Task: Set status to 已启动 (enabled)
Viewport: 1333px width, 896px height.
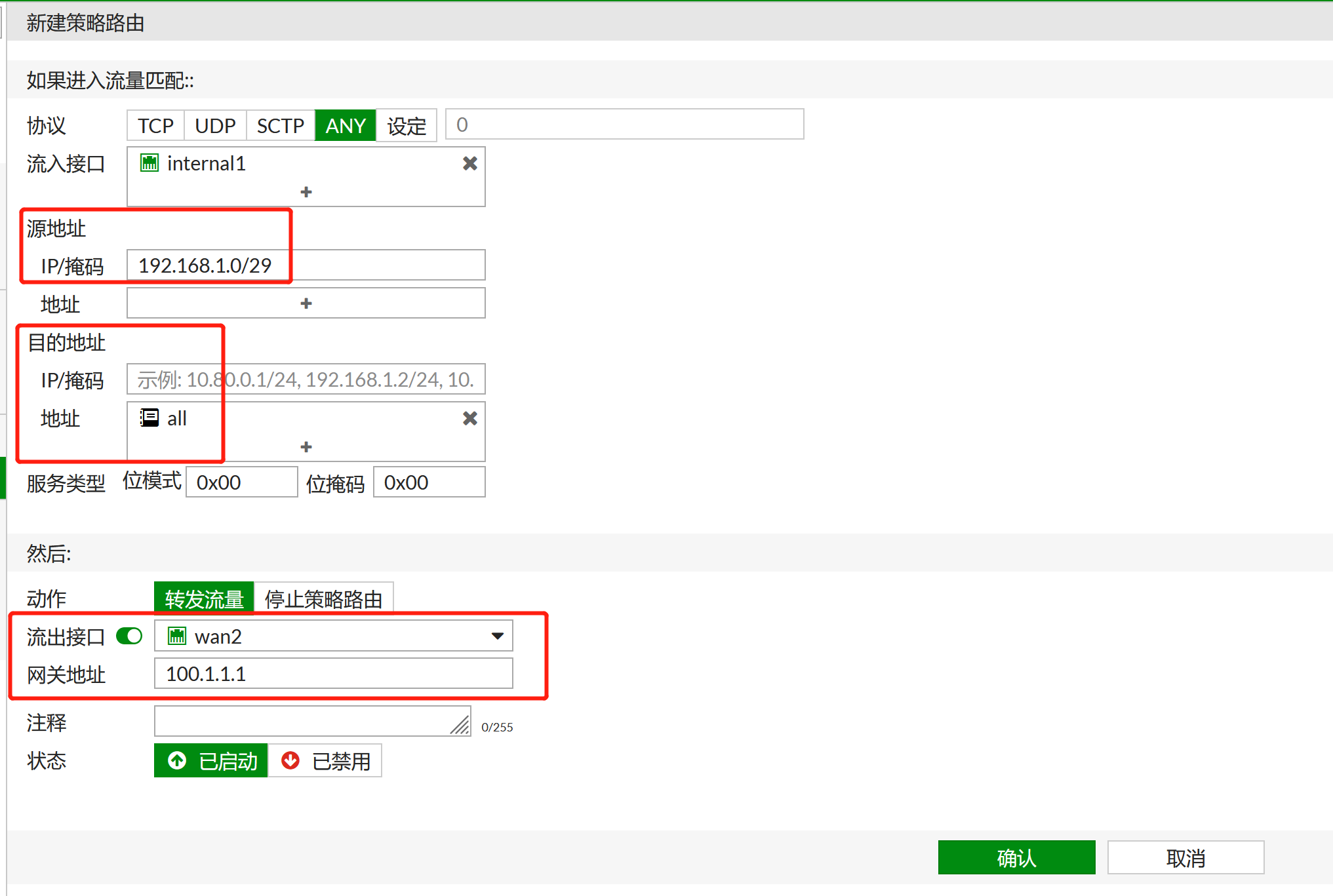Action: pos(211,760)
